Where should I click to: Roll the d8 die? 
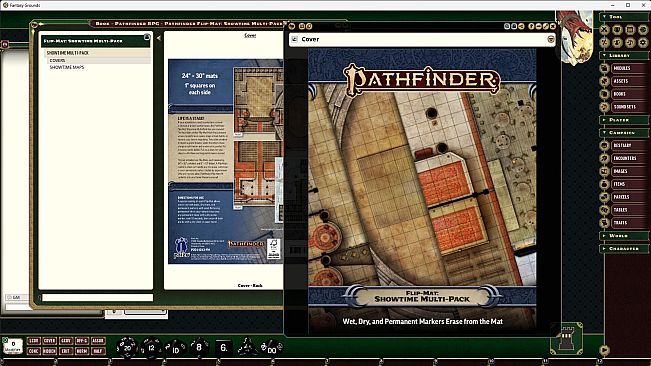199,347
